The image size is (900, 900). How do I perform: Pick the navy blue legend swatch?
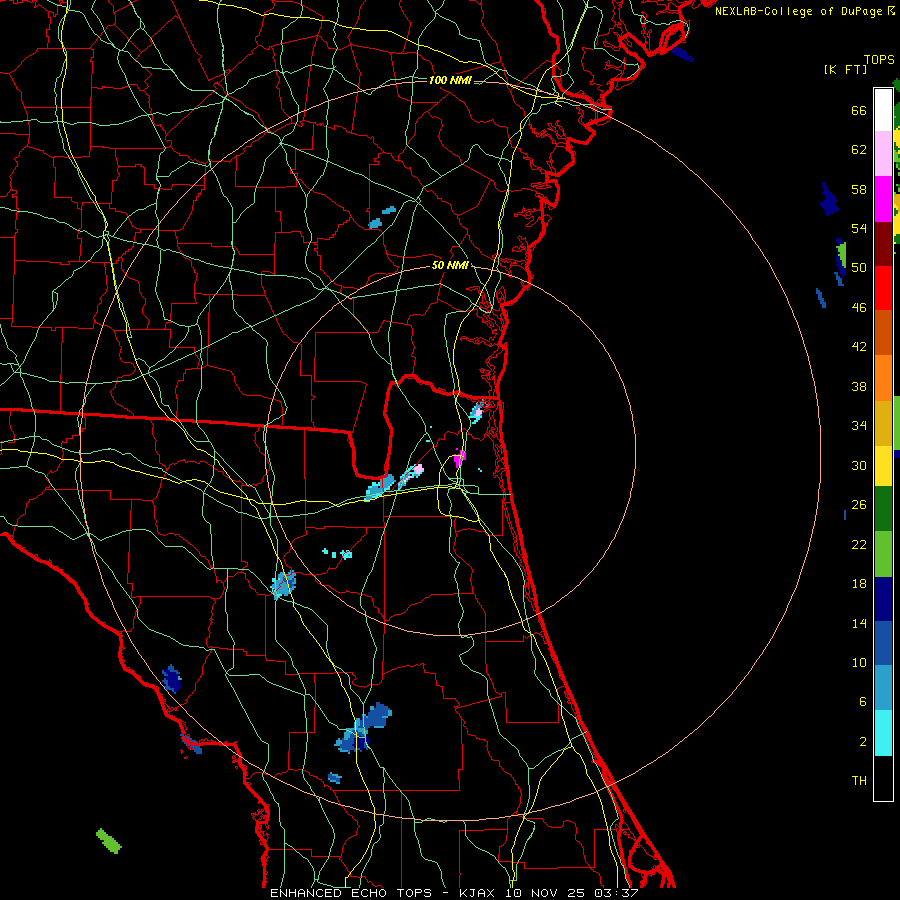[883, 599]
